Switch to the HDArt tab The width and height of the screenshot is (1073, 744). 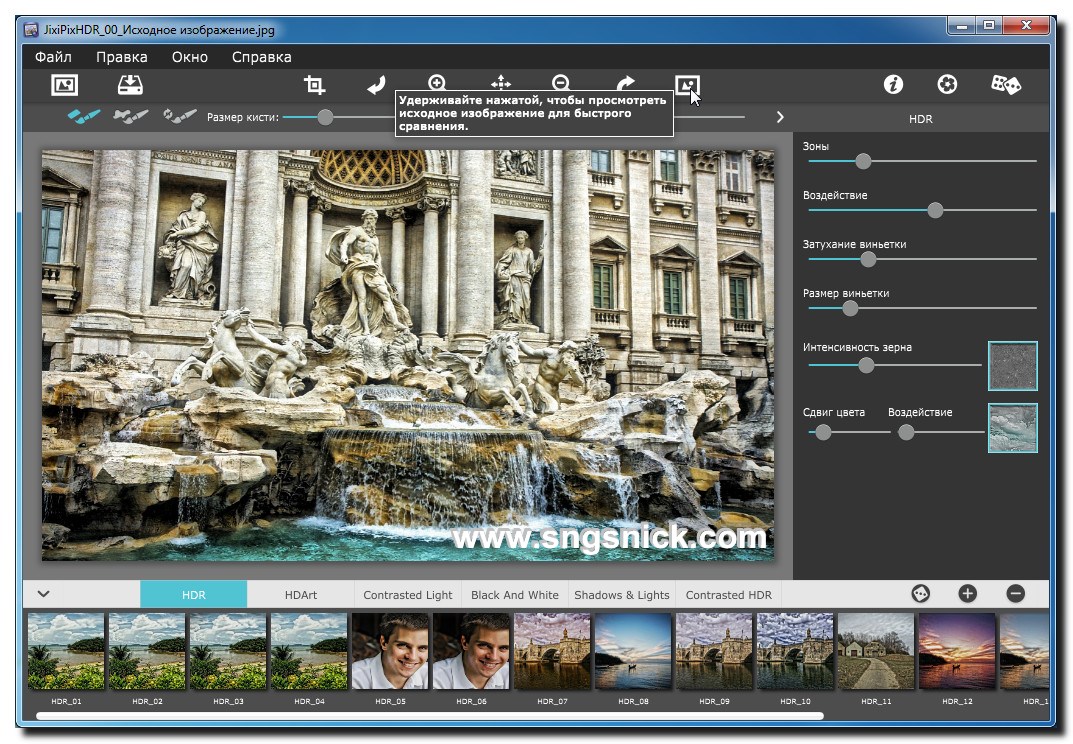301,594
